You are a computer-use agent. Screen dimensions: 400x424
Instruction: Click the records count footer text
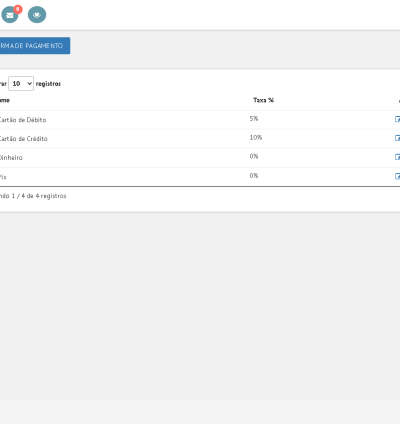click(x=33, y=196)
